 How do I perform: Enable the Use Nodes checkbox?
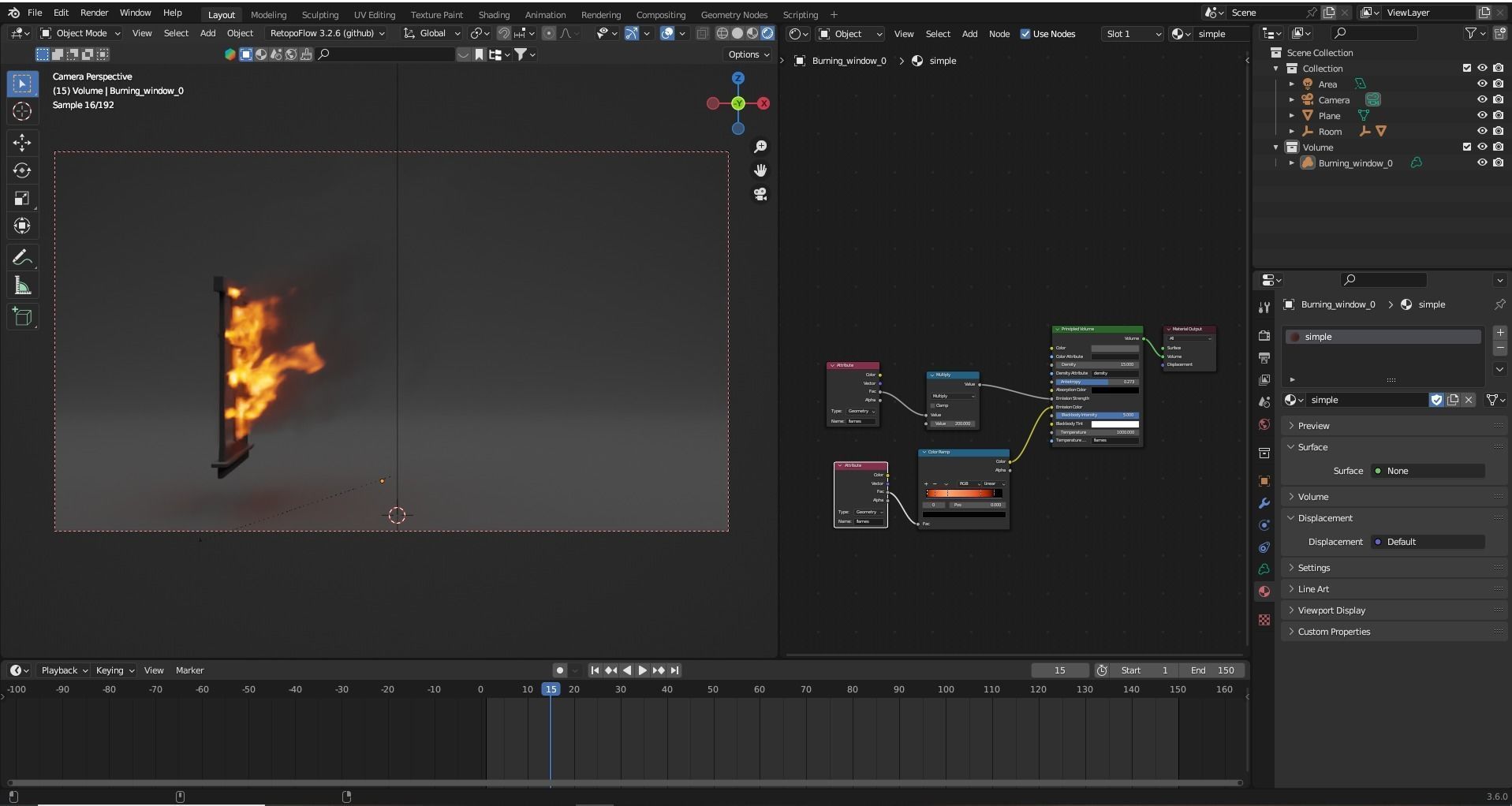[x=1025, y=34]
